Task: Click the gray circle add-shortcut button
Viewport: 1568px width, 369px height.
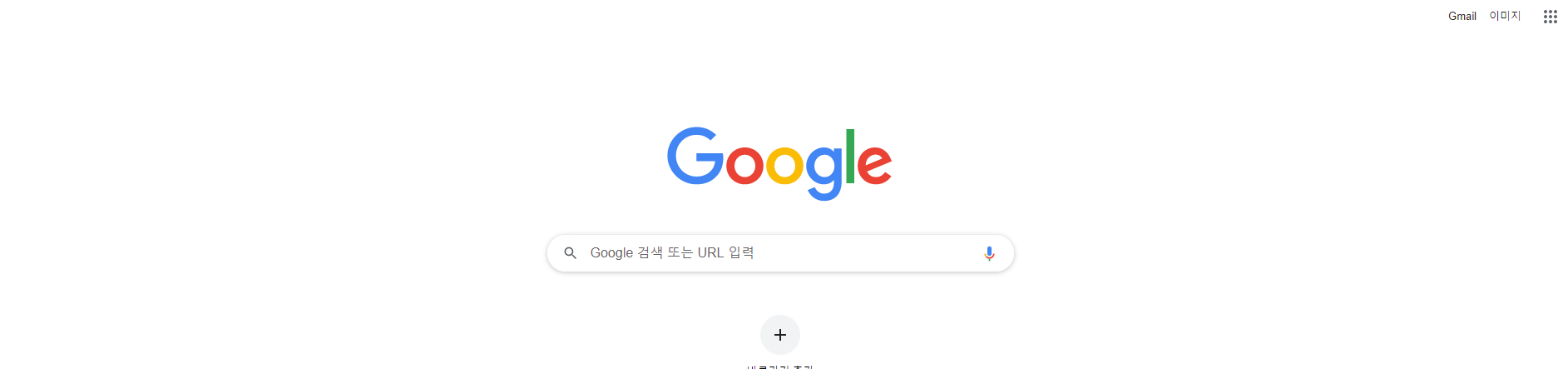Action: (780, 335)
